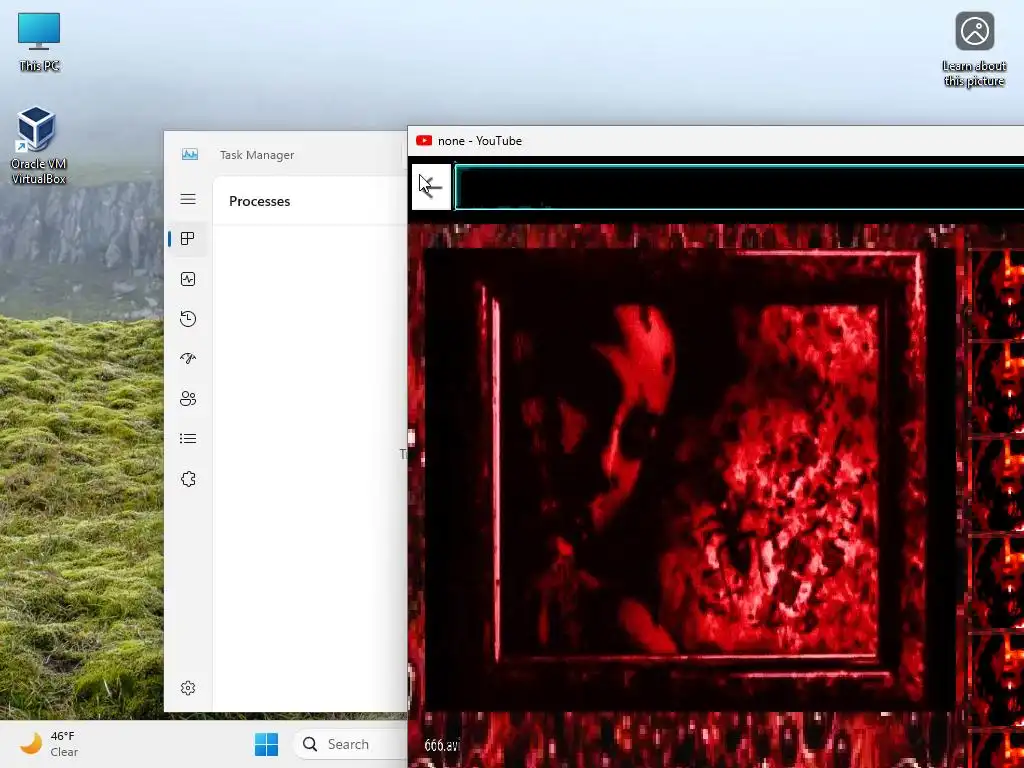Open the Windows Start button
Screen dimensions: 1024x768
(x=266, y=744)
